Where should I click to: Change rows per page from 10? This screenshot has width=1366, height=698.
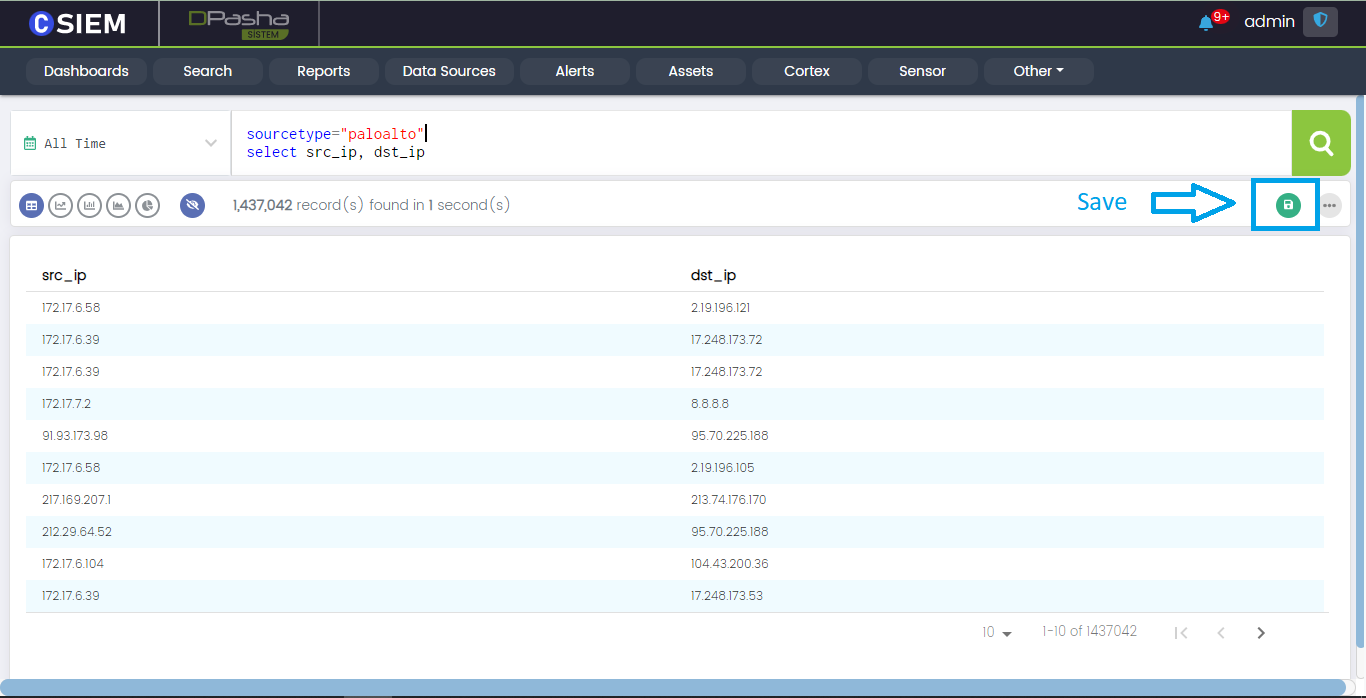[997, 633]
